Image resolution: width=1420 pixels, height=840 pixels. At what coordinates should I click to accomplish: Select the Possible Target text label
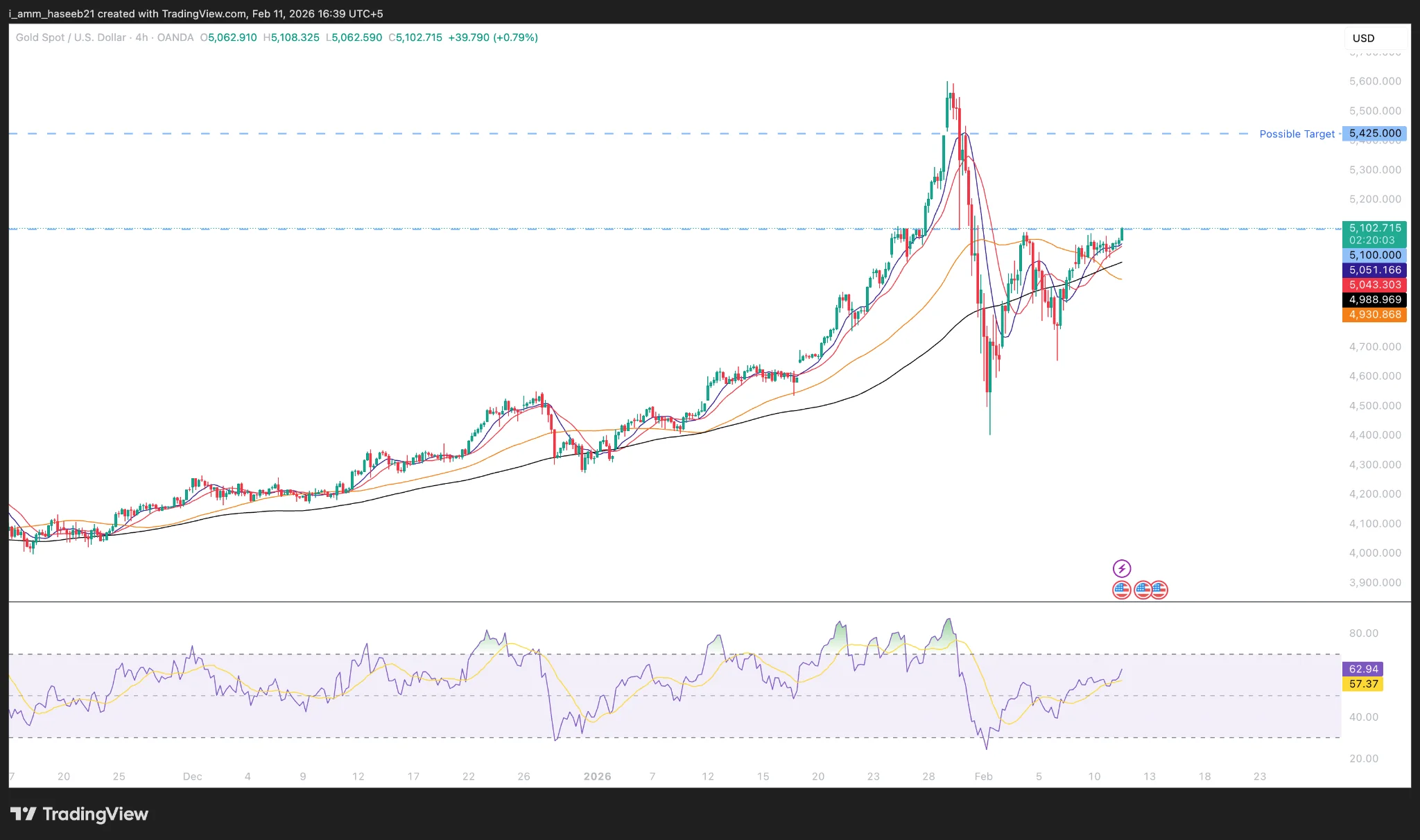(x=1297, y=134)
